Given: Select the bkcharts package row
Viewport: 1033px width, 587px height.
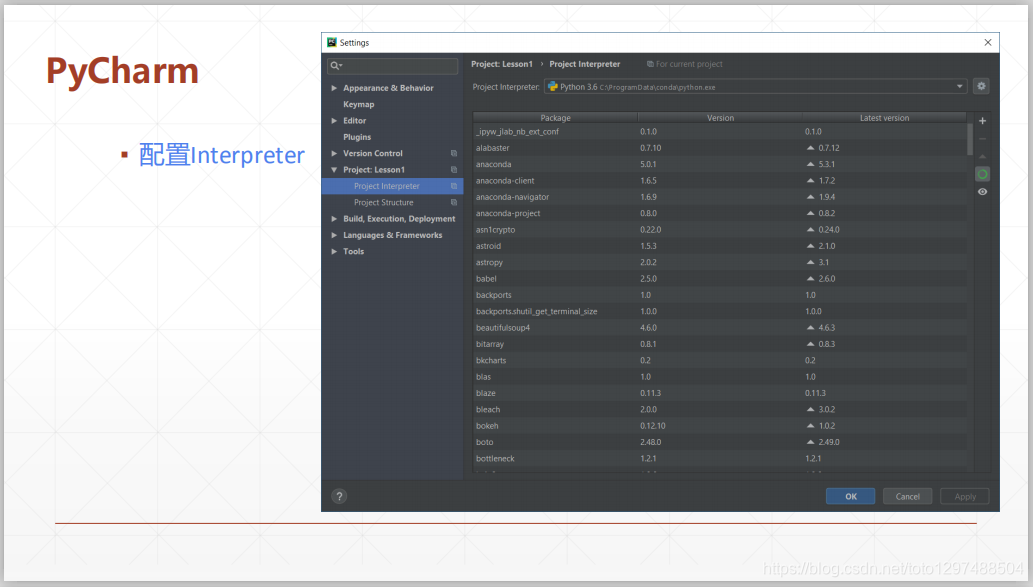Looking at the screenshot, I should click(x=719, y=360).
